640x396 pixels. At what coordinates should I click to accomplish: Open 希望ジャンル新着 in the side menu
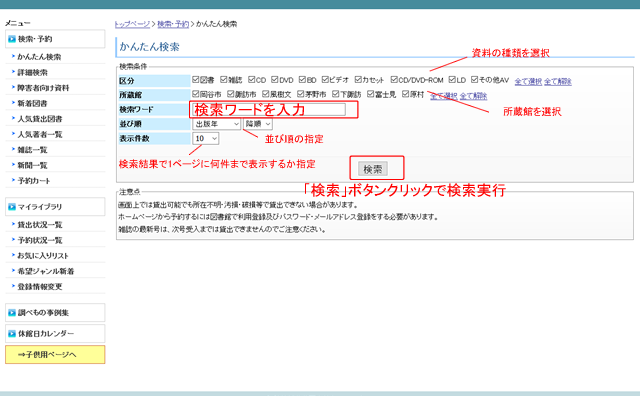click(x=46, y=271)
